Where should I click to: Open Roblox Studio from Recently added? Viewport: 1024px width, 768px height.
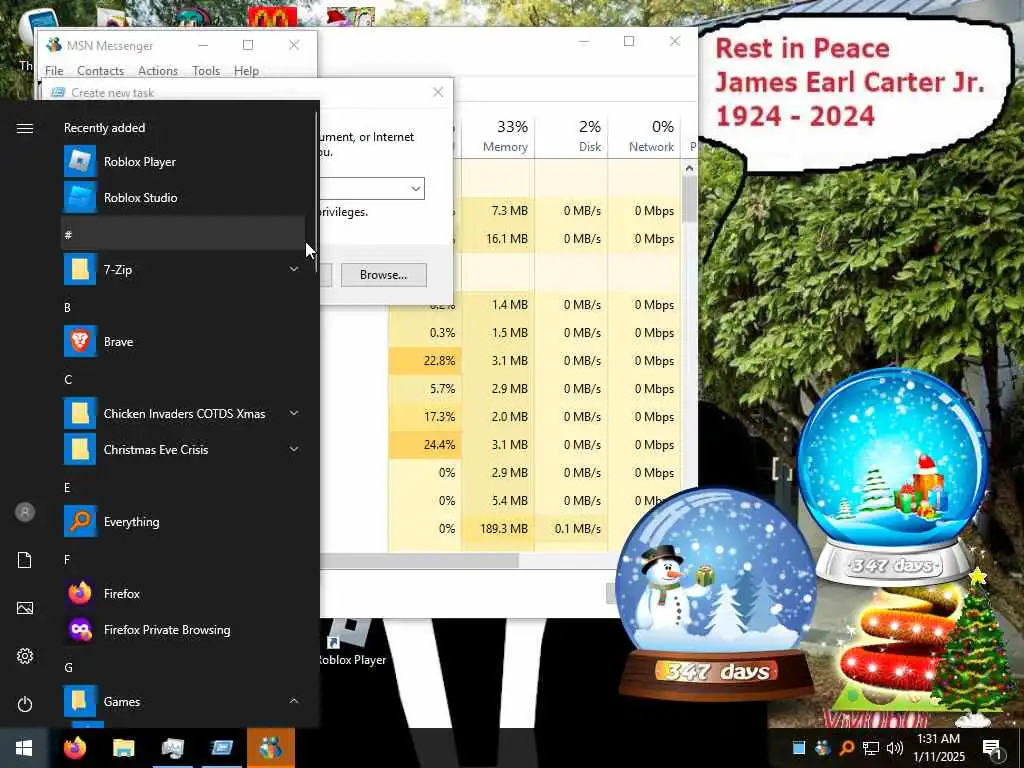coord(183,197)
